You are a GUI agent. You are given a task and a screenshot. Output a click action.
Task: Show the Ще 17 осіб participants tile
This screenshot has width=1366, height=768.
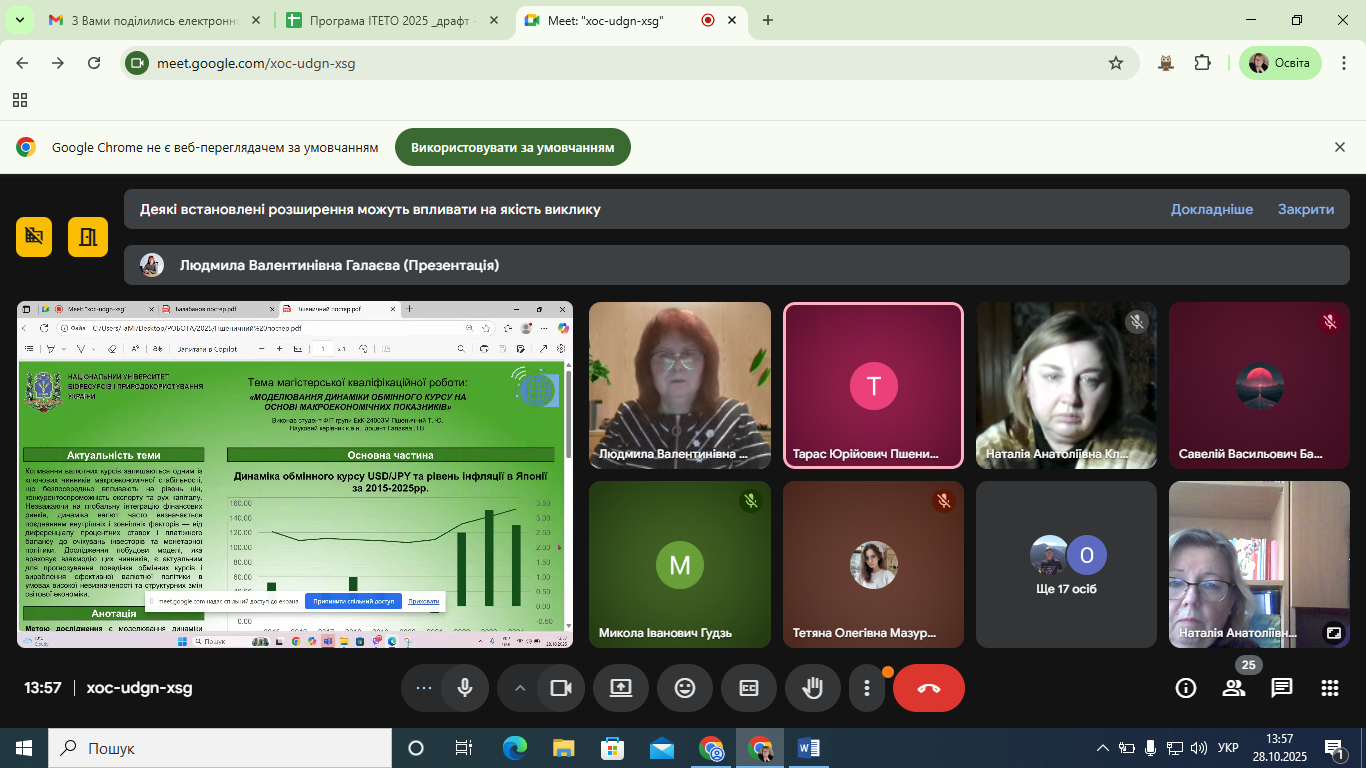1066,564
